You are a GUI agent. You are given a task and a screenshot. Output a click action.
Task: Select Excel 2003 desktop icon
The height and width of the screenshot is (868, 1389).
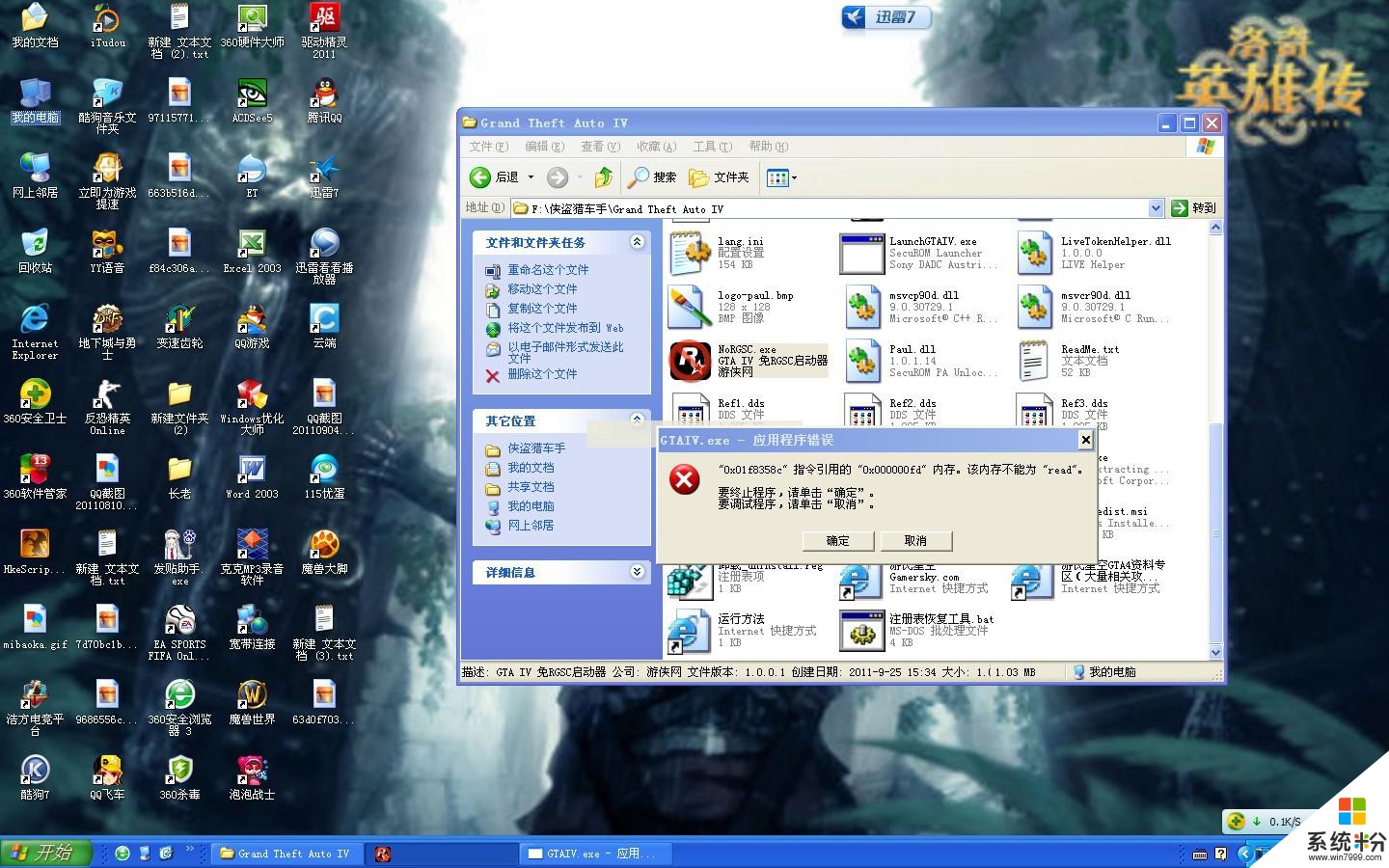(252, 251)
